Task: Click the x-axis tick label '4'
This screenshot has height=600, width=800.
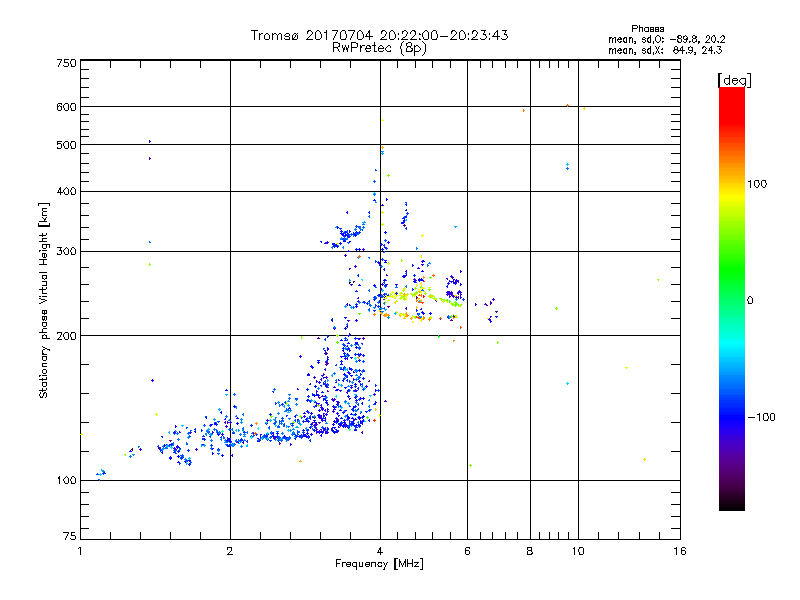Action: (380, 551)
